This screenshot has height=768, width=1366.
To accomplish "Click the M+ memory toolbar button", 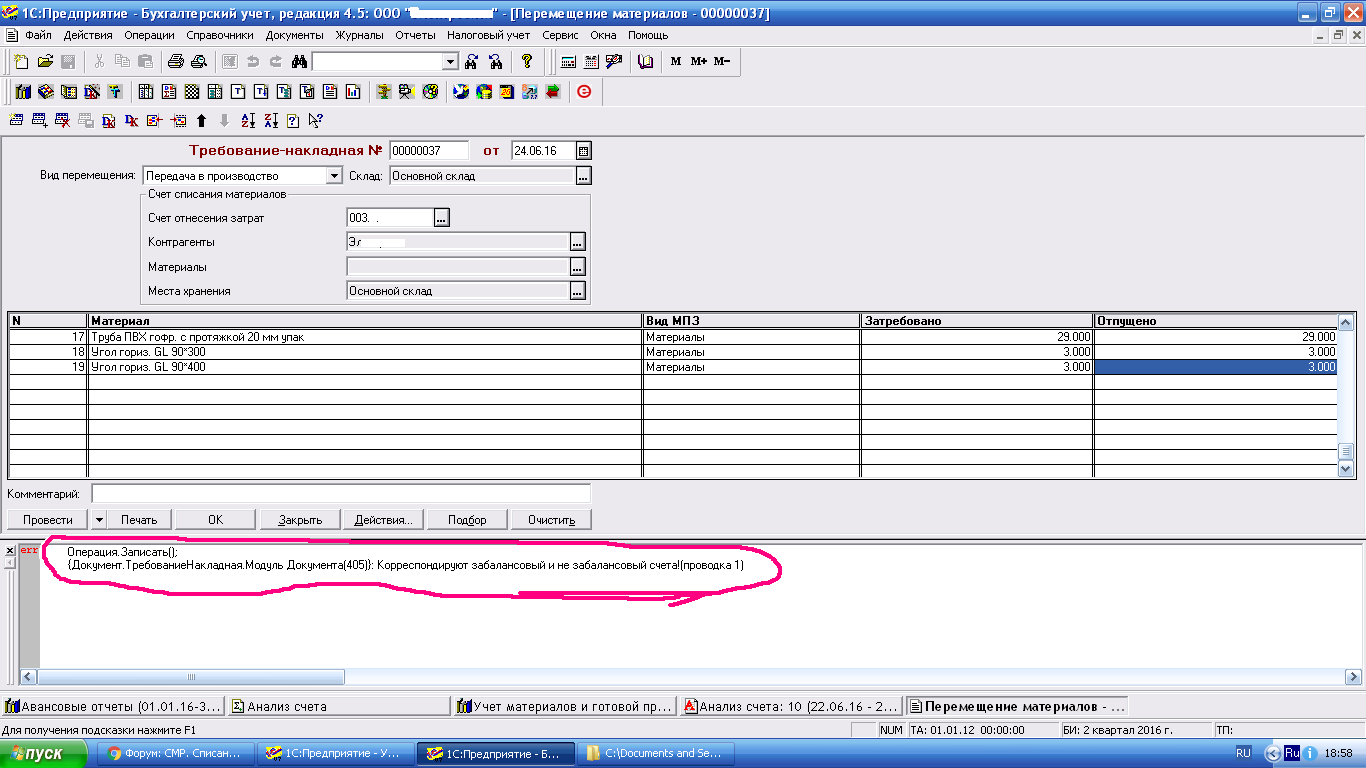I will tap(698, 61).
